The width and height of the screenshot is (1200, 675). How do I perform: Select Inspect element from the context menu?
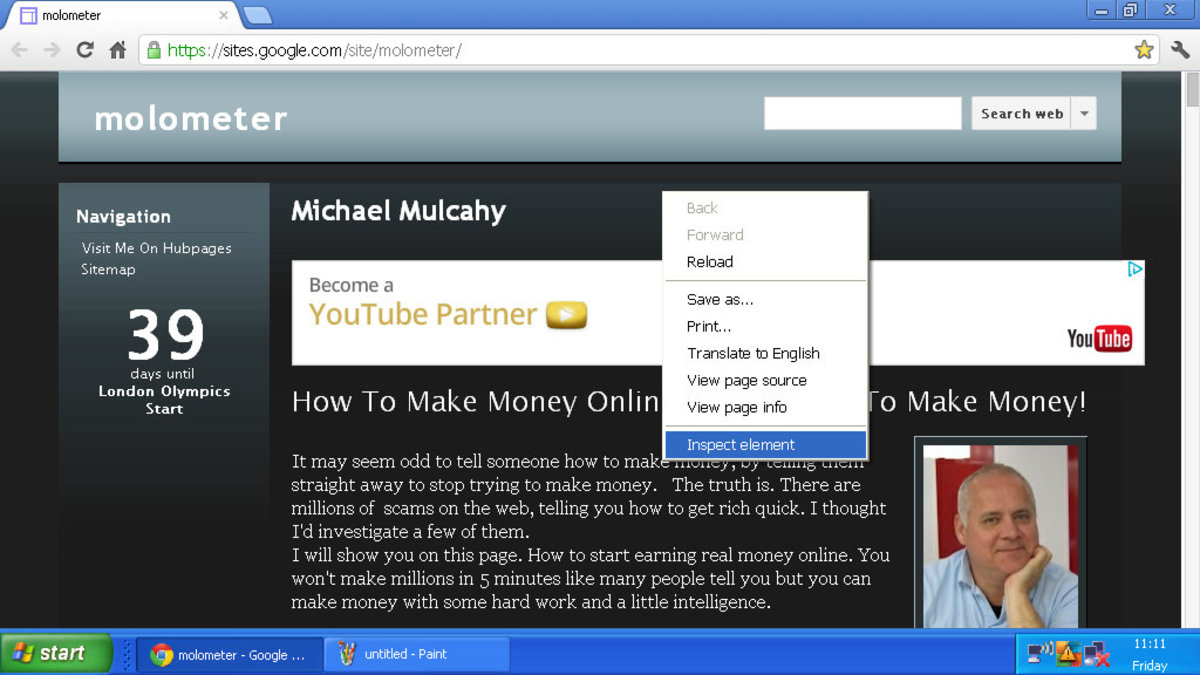[742, 444]
